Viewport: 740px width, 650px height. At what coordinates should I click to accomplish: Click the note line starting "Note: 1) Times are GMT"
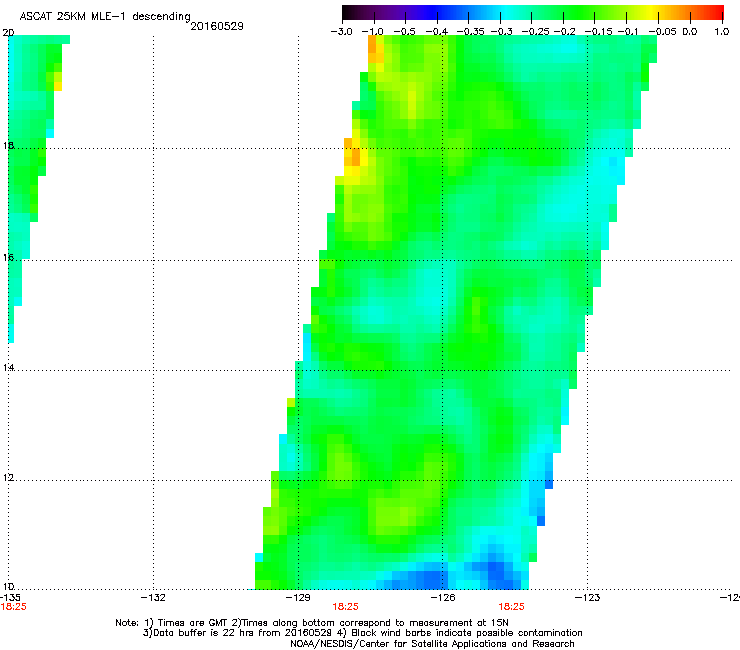[312, 623]
